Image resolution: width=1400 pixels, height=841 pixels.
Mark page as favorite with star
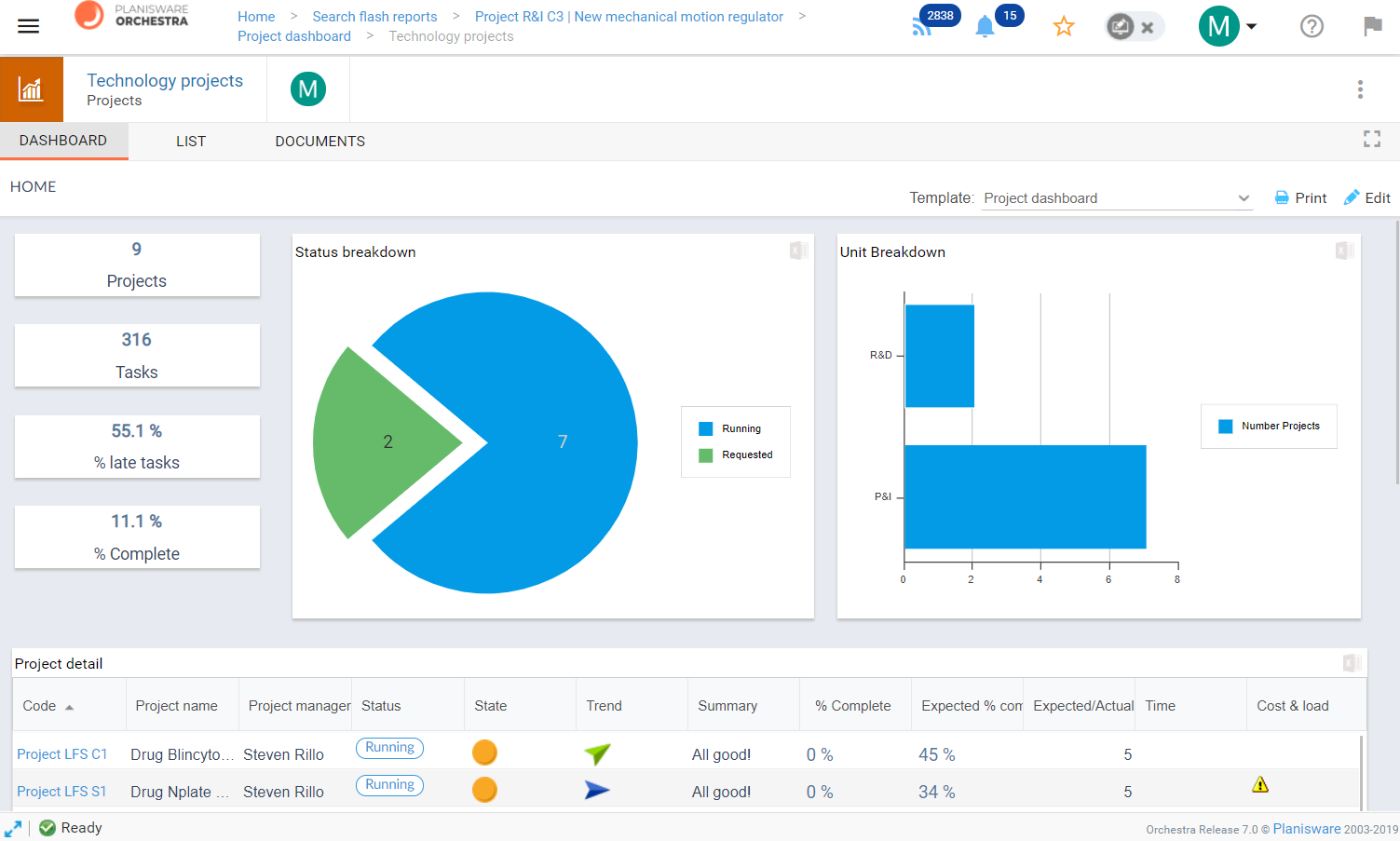point(1064,26)
